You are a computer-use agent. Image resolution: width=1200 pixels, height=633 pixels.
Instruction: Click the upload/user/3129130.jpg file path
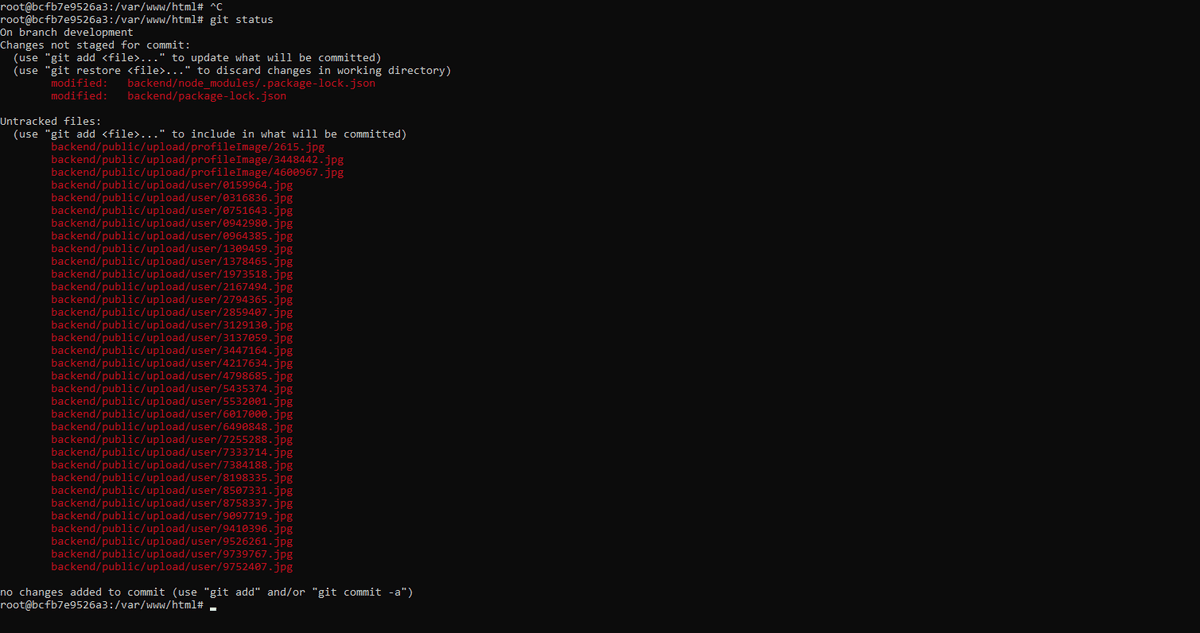tap(172, 325)
